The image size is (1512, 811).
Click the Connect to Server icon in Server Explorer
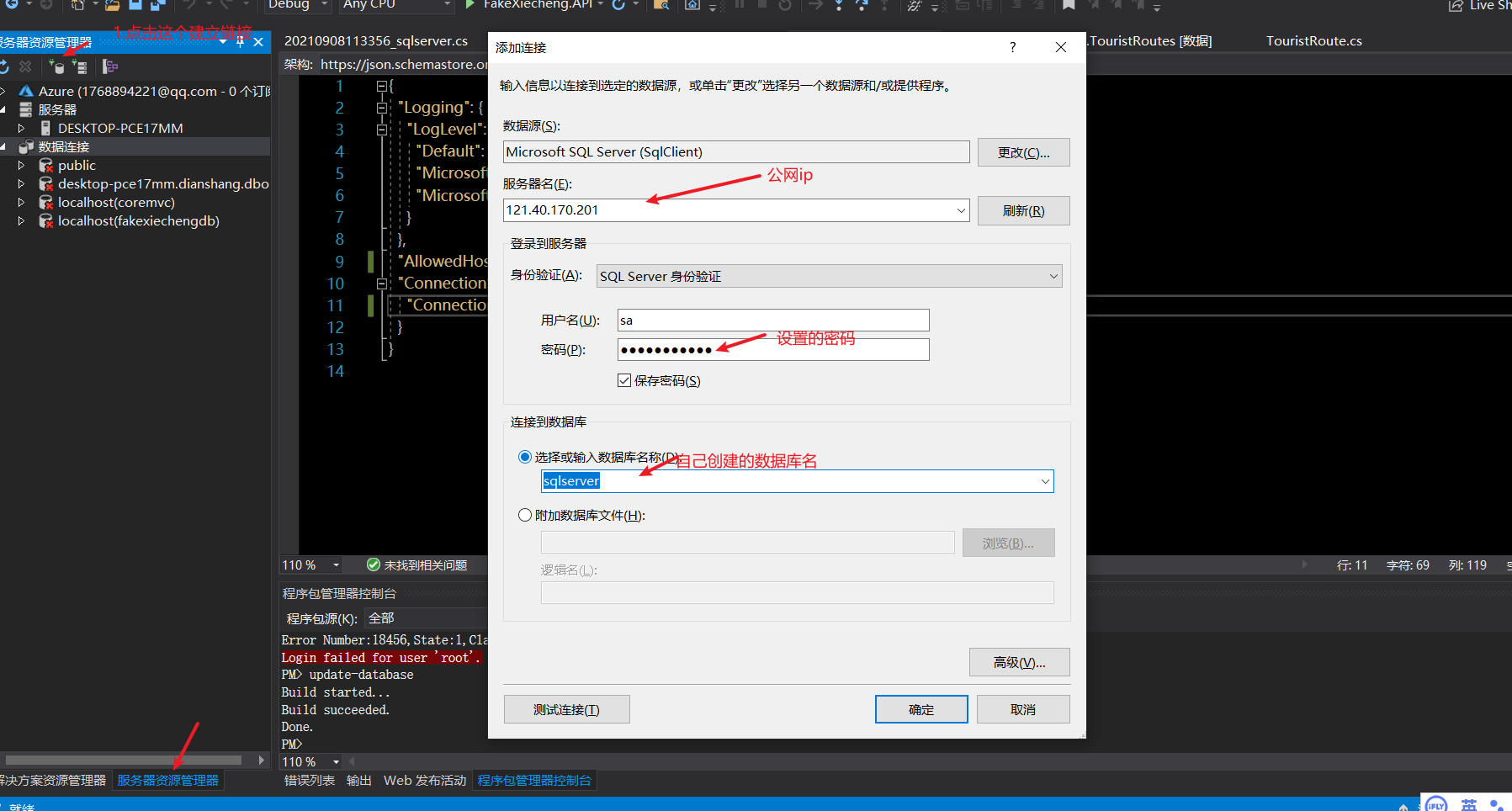point(79,66)
